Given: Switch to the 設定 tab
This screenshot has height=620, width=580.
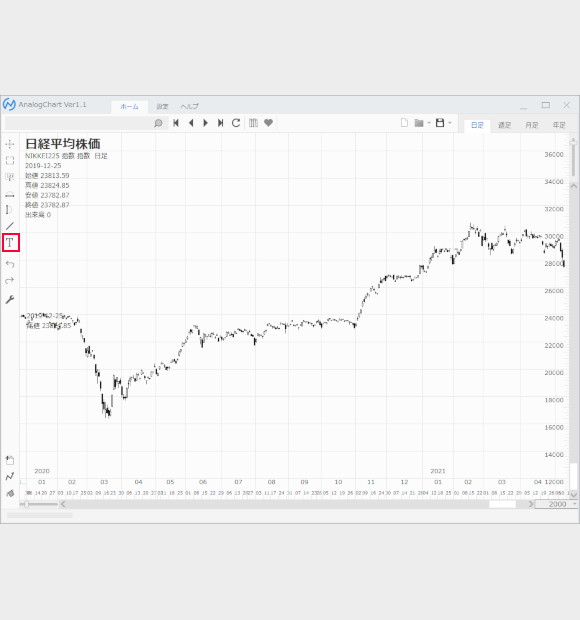Looking at the screenshot, I should (162, 106).
